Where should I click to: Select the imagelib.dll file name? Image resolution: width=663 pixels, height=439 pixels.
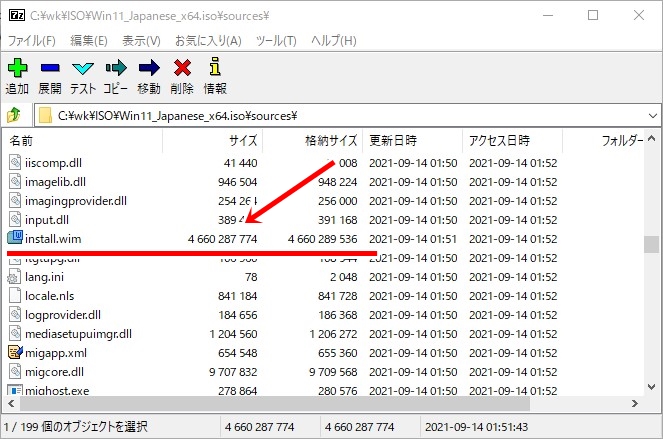click(55, 181)
